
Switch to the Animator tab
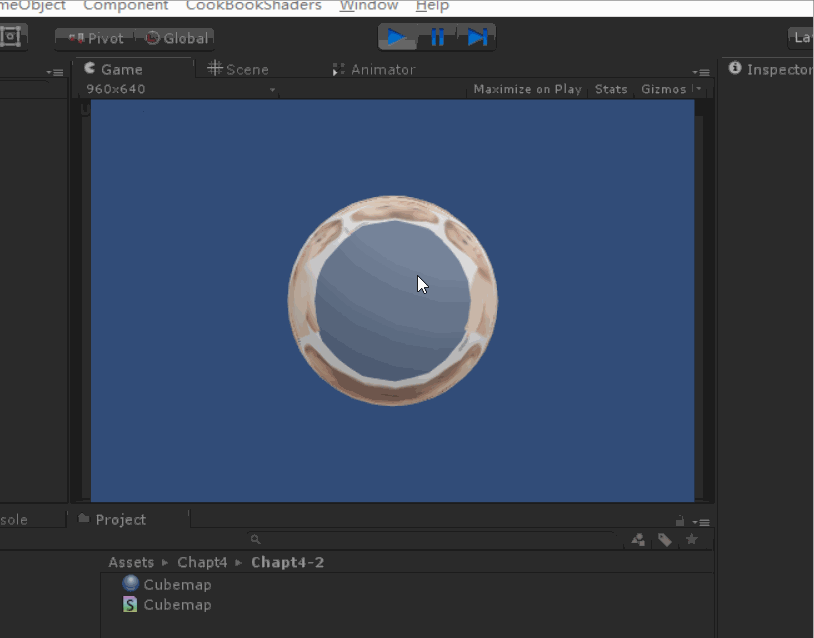click(x=374, y=69)
